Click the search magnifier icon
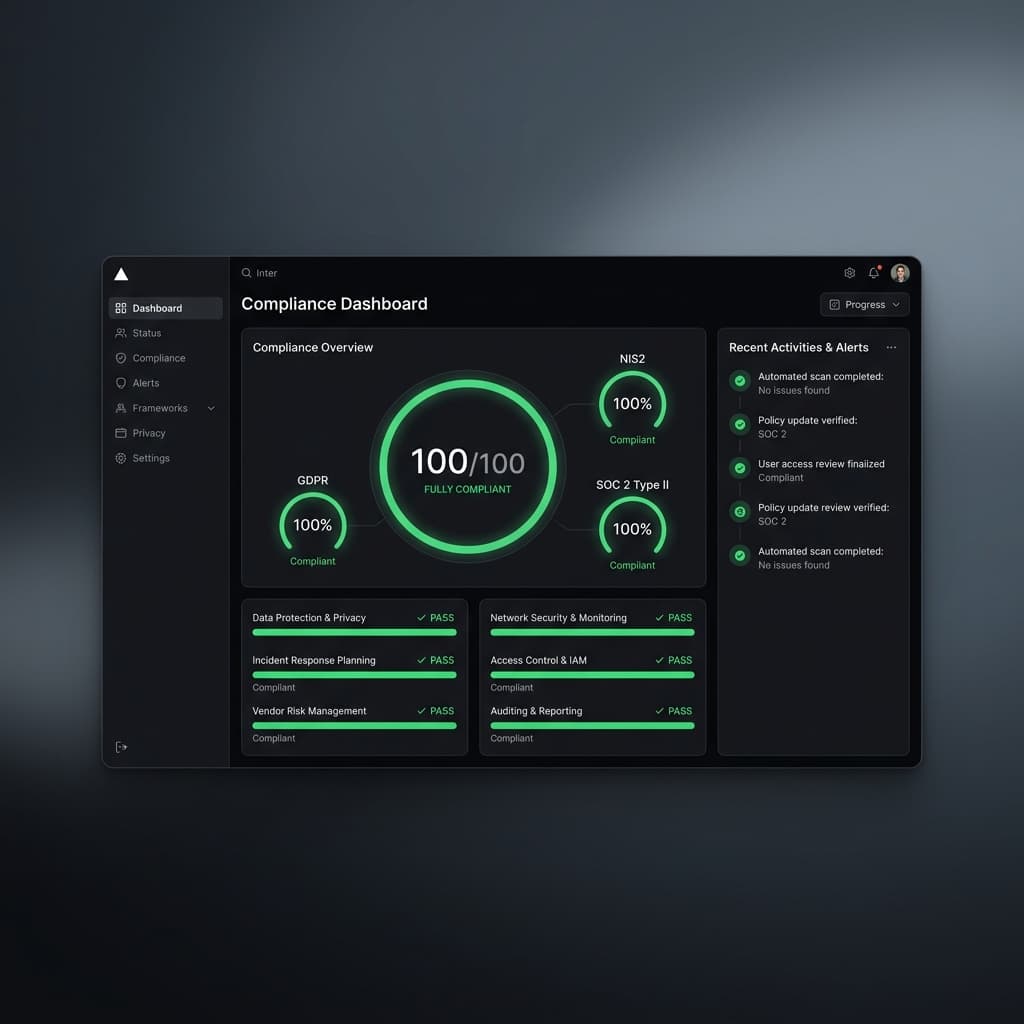 click(x=246, y=273)
